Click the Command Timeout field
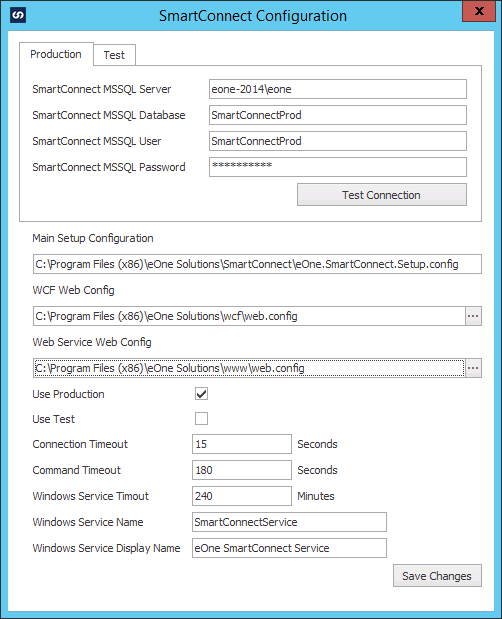 [242, 470]
